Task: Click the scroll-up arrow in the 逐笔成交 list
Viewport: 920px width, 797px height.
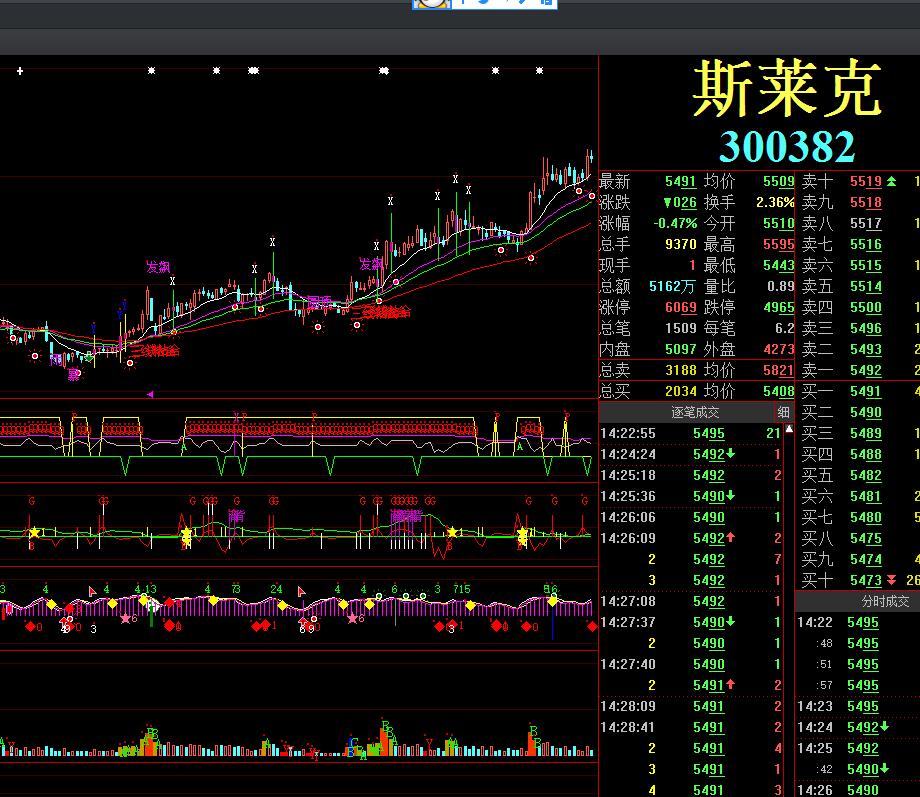Action: [x=789, y=429]
